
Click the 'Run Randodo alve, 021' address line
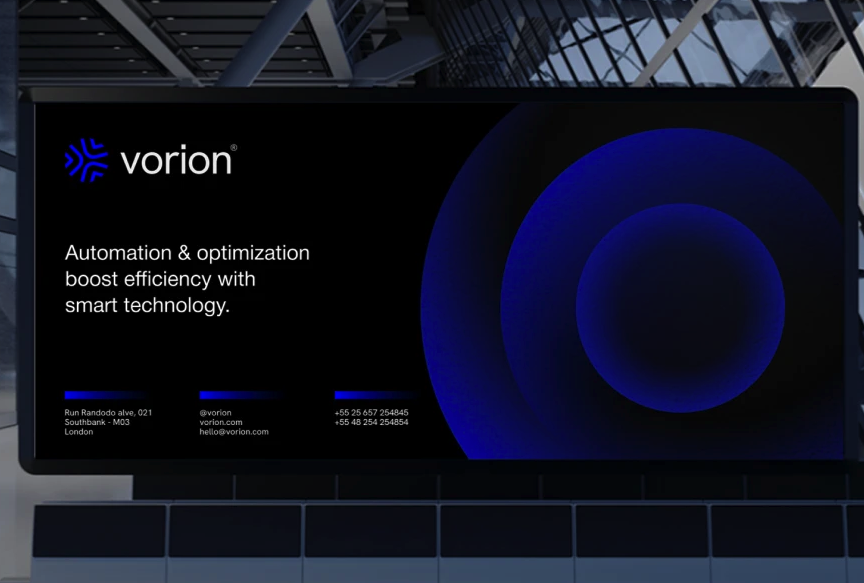[x=108, y=412]
